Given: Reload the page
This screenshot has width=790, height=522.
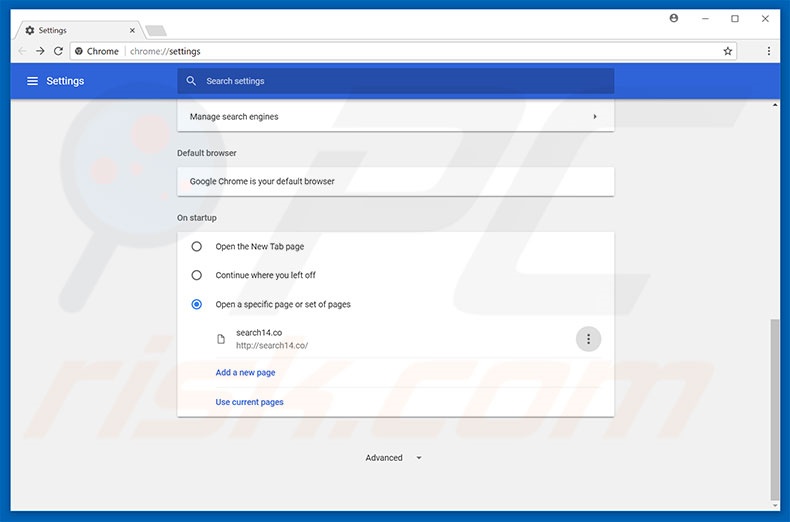Looking at the screenshot, I should 58,51.
